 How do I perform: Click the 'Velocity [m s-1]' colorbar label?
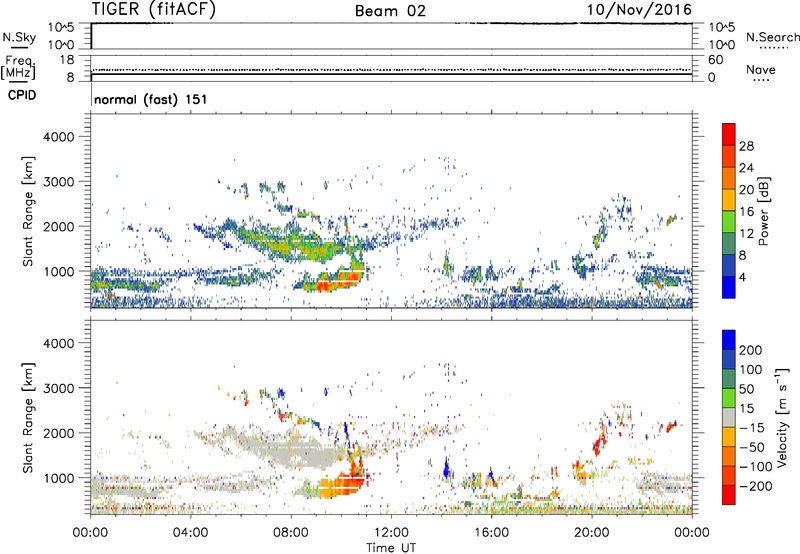tap(781, 417)
